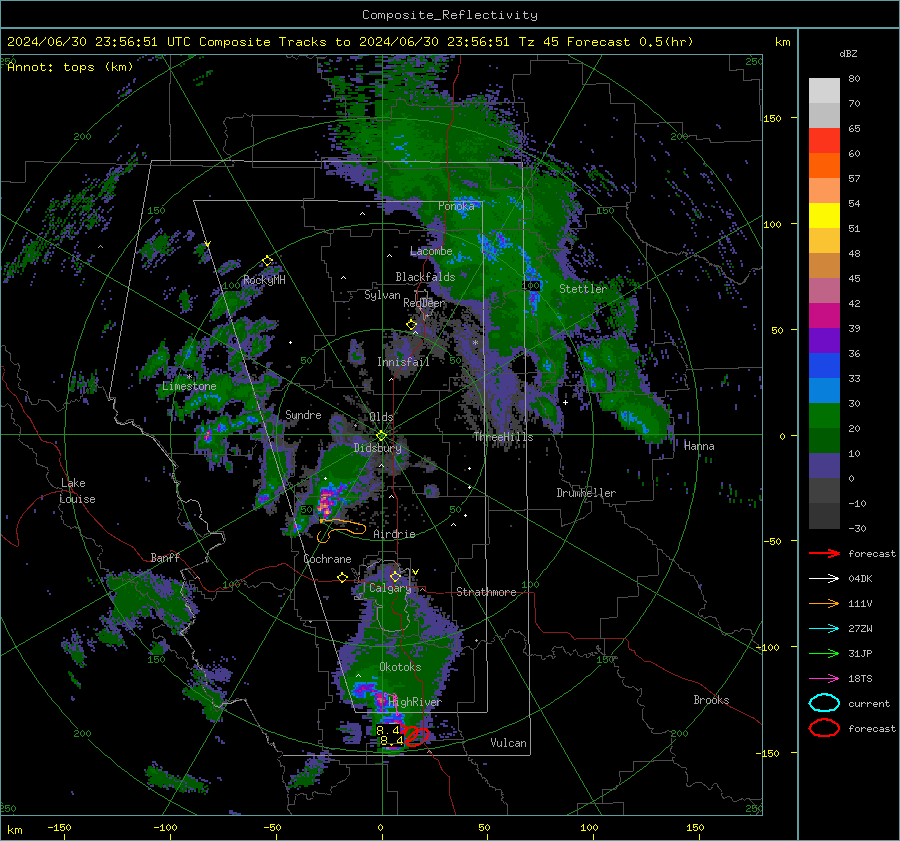Viewport: 900px width, 841px height.
Task: Click the magenta 42 dBZ color swatch
Action: point(824,316)
